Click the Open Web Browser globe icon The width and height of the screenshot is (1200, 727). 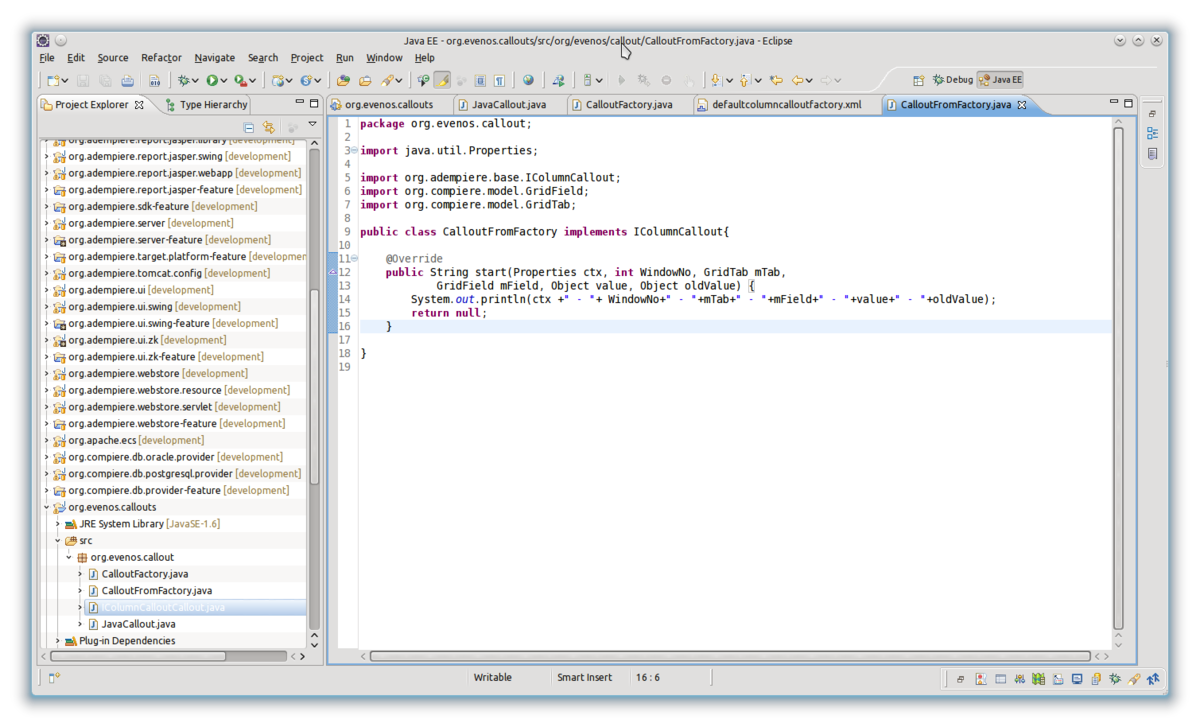pyautogui.click(x=528, y=80)
